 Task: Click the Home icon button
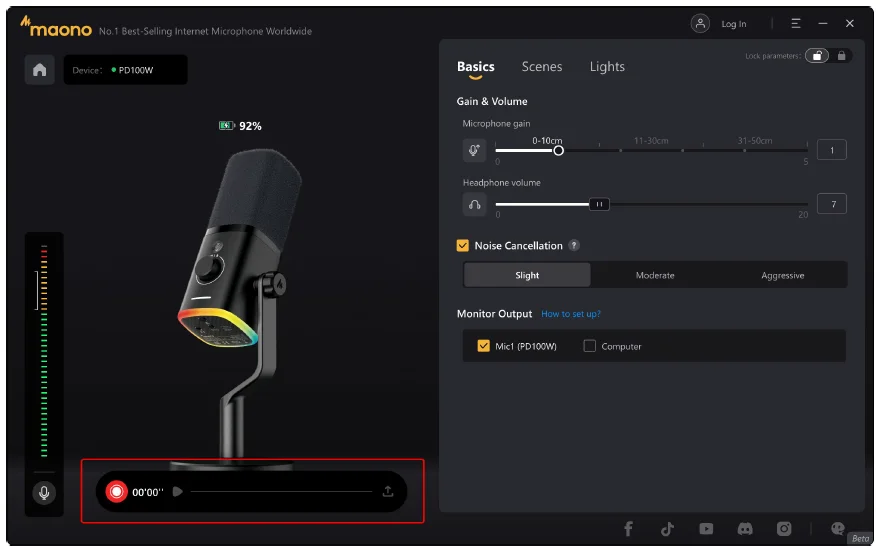pyautogui.click(x=40, y=70)
